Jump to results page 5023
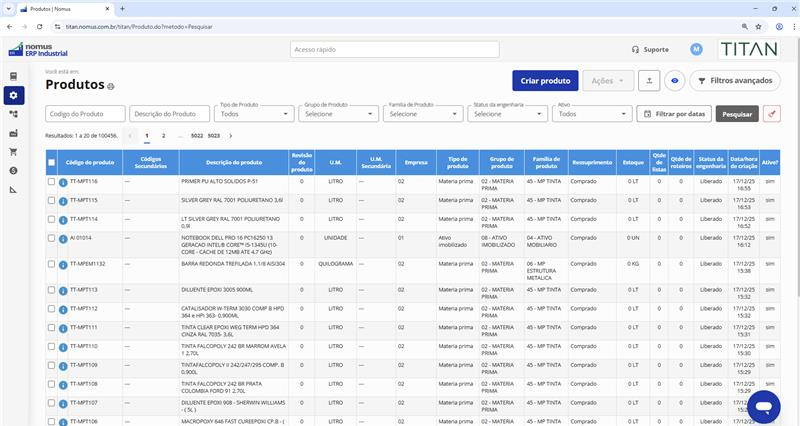 [213, 134]
